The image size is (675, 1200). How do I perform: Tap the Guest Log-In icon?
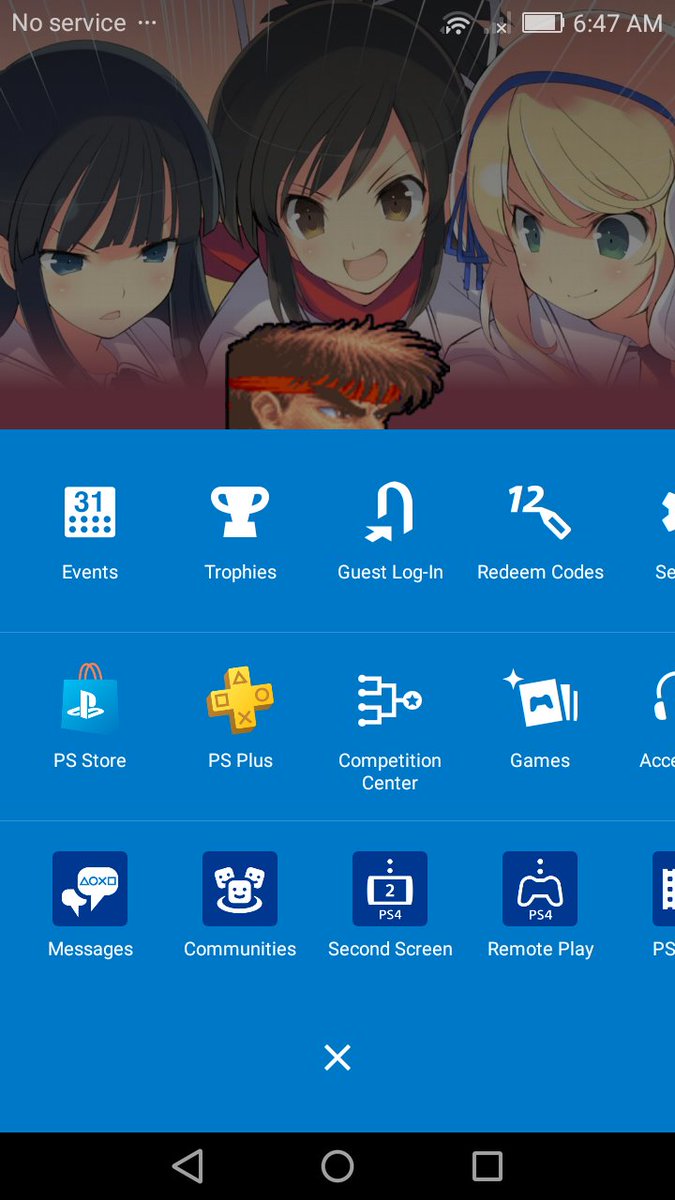(x=390, y=512)
